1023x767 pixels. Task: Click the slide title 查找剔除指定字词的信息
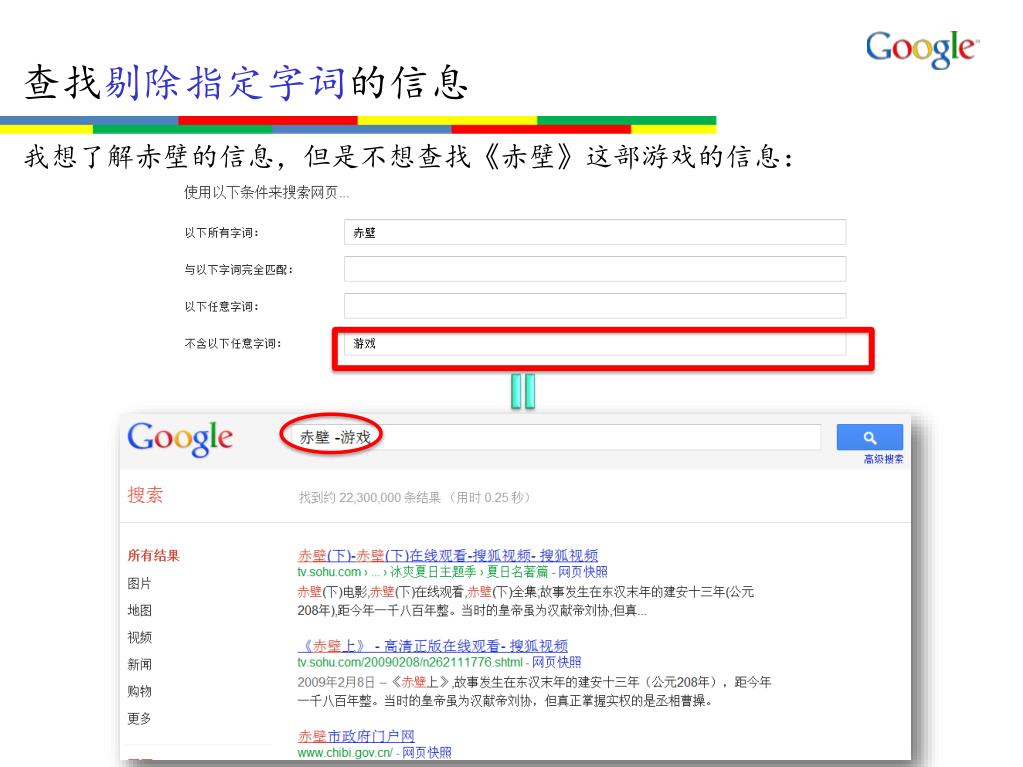[x=246, y=83]
